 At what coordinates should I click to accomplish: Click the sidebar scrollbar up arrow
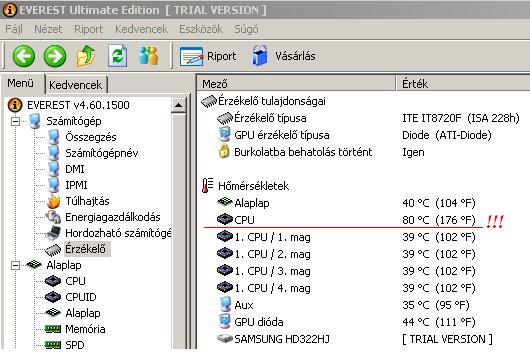(x=178, y=105)
